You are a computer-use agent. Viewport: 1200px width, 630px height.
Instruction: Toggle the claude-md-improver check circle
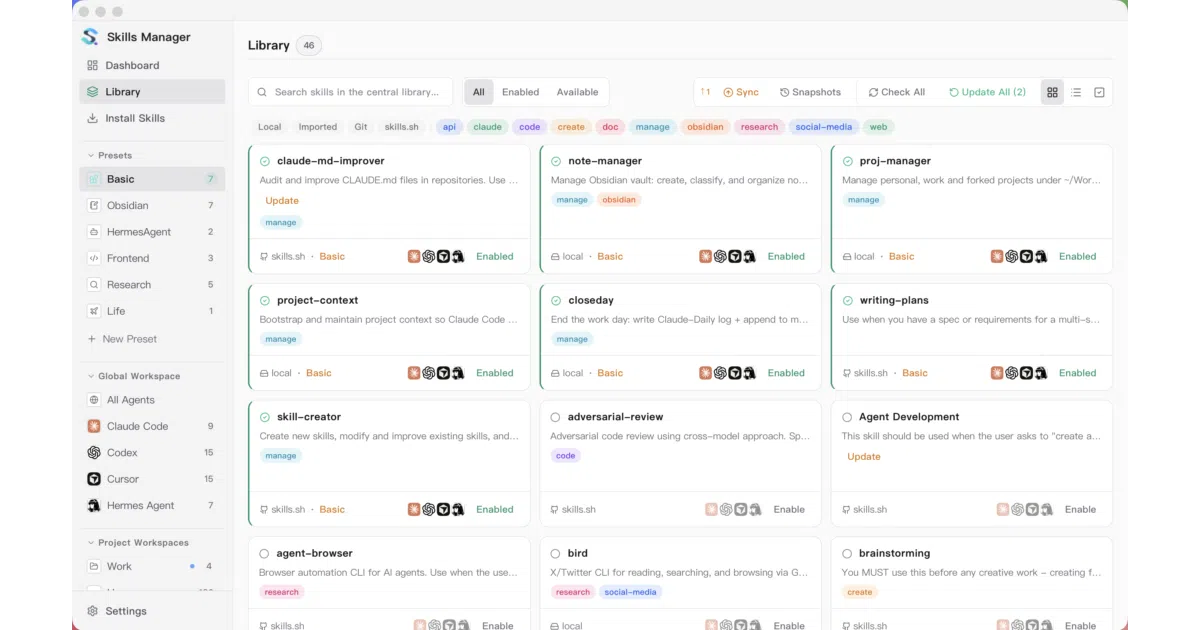coord(265,161)
